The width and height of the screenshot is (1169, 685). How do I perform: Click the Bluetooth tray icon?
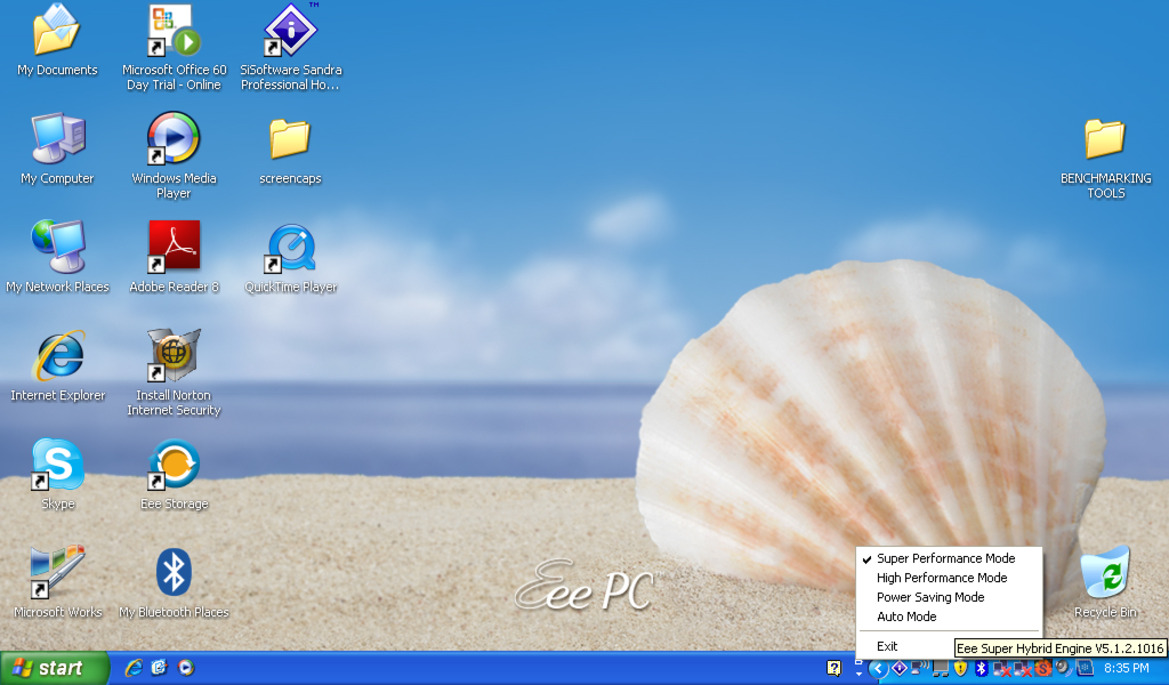tap(980, 668)
